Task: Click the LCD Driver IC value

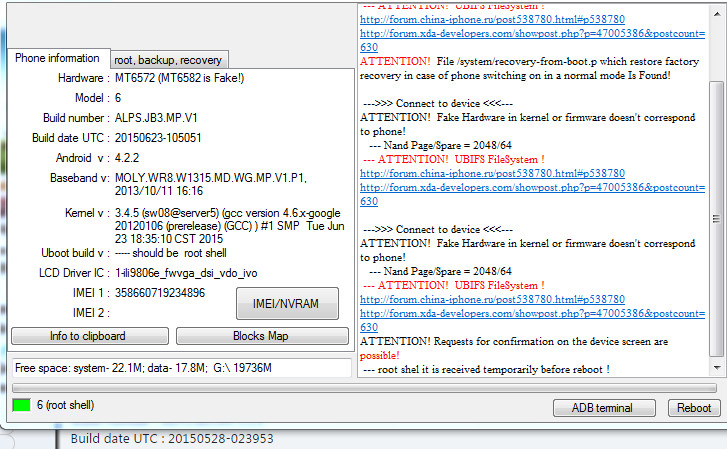Action: pos(186,272)
